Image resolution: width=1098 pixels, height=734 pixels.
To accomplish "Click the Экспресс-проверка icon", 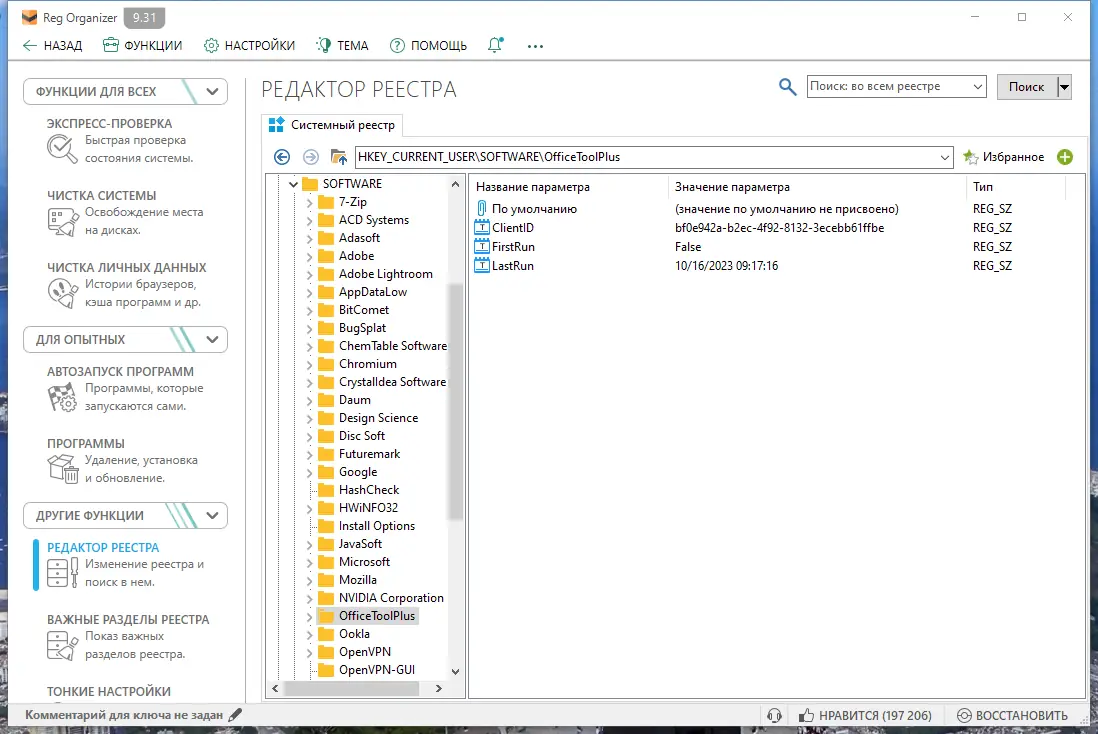I will (x=62, y=149).
